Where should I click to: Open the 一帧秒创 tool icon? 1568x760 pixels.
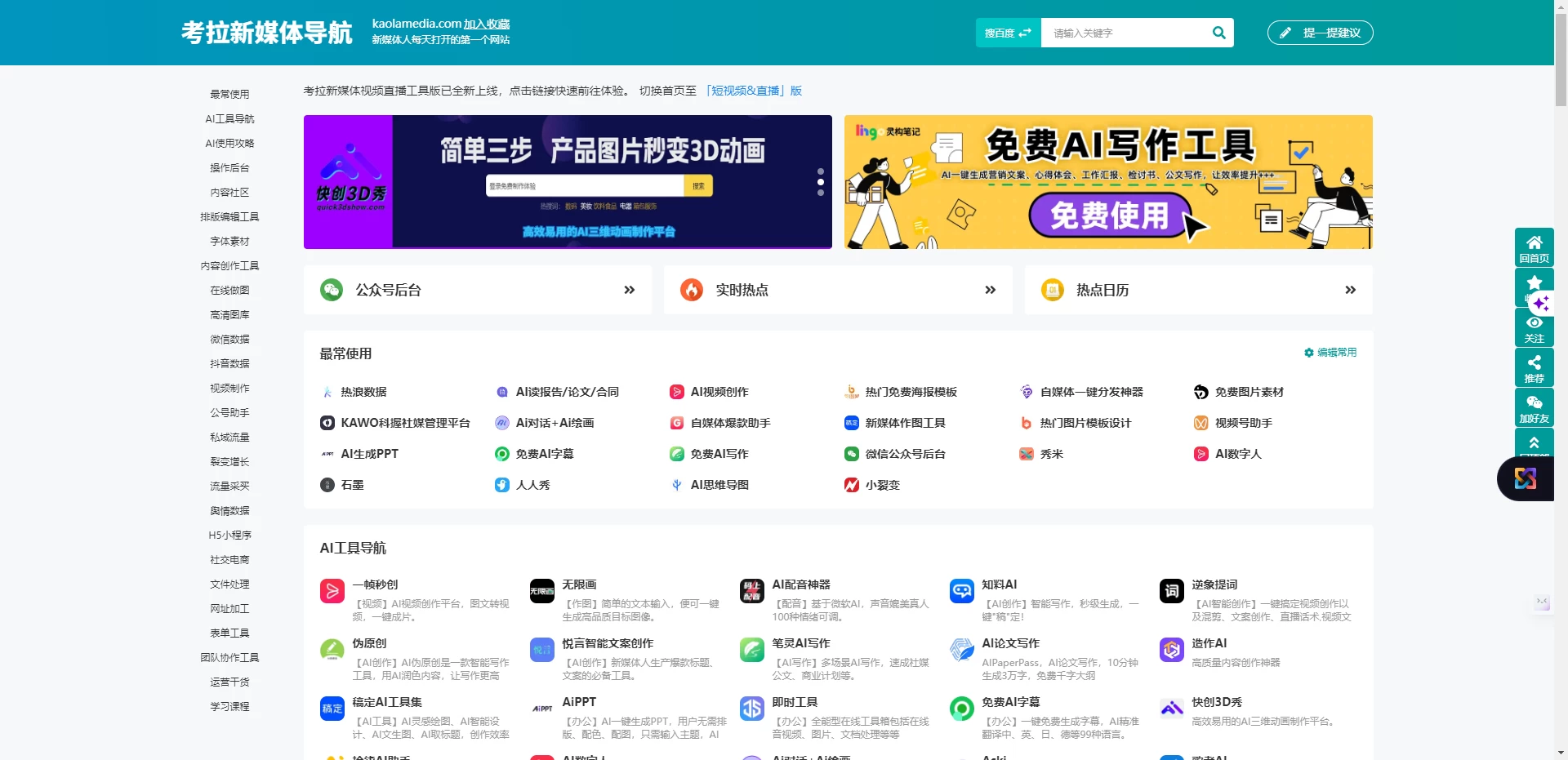pyautogui.click(x=332, y=591)
